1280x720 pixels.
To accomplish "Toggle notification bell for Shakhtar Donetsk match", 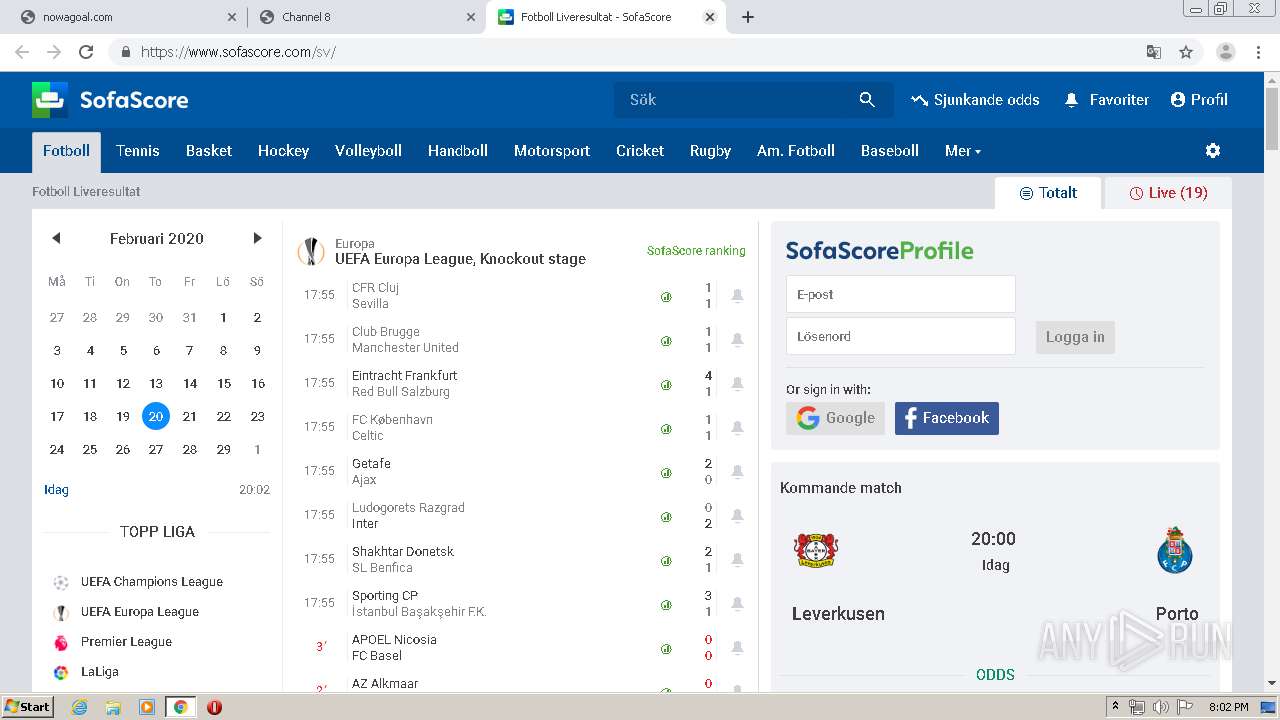I will tap(737, 559).
